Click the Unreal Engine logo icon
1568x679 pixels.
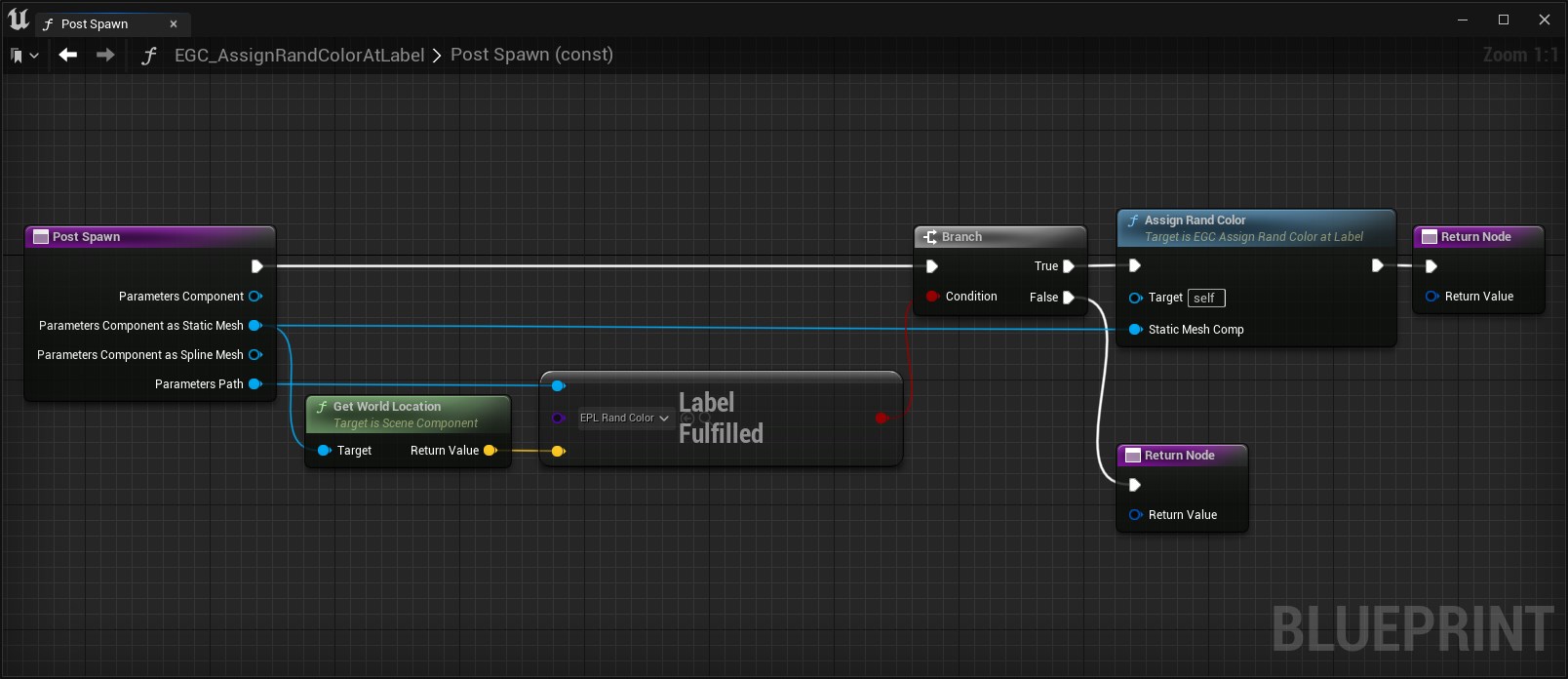18,20
